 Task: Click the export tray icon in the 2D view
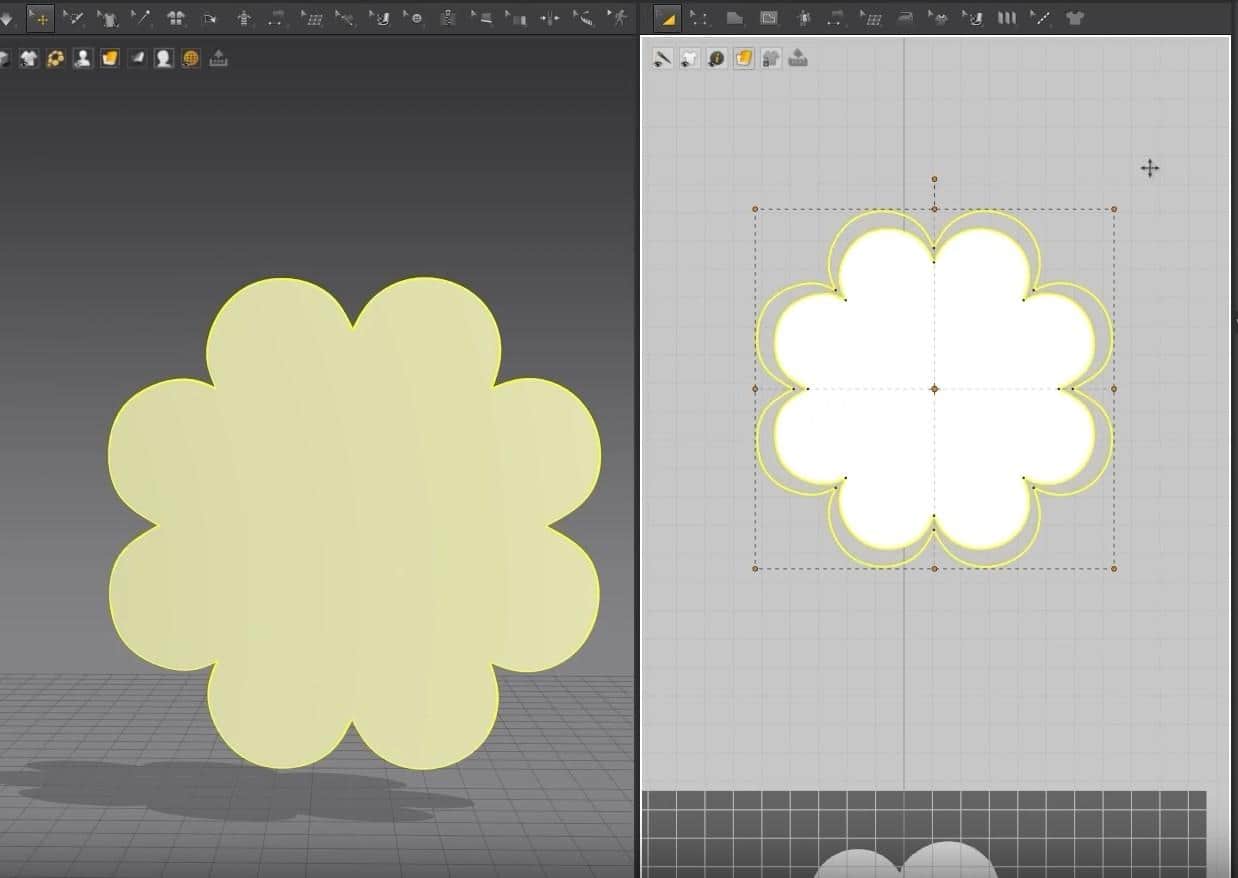(x=798, y=58)
